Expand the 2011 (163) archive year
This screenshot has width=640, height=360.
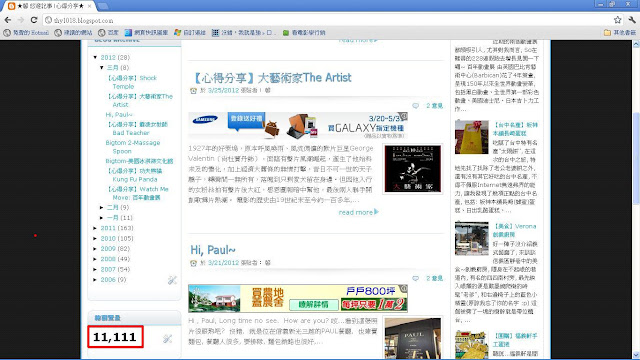95,228
